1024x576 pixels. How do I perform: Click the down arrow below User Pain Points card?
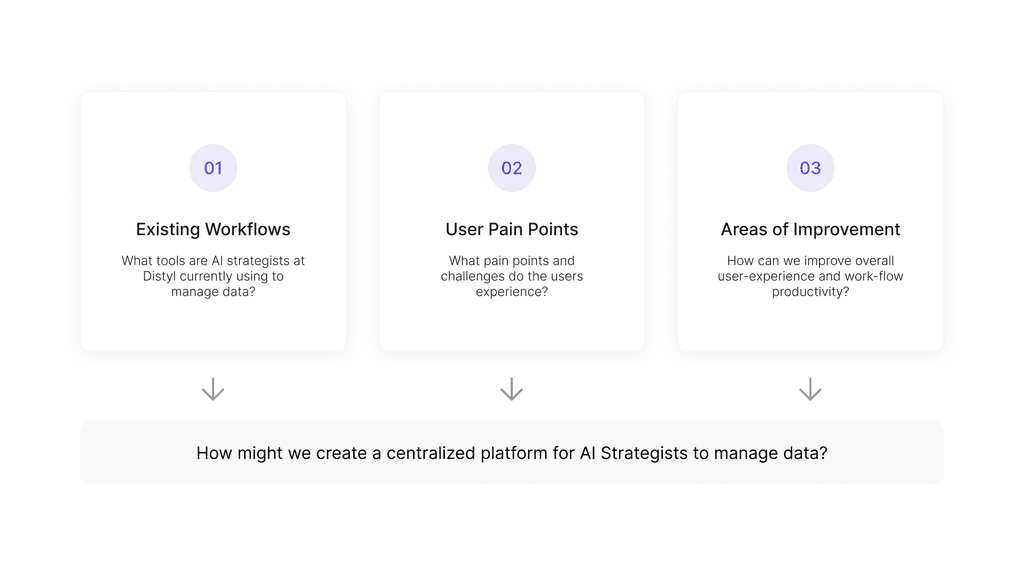(512, 390)
